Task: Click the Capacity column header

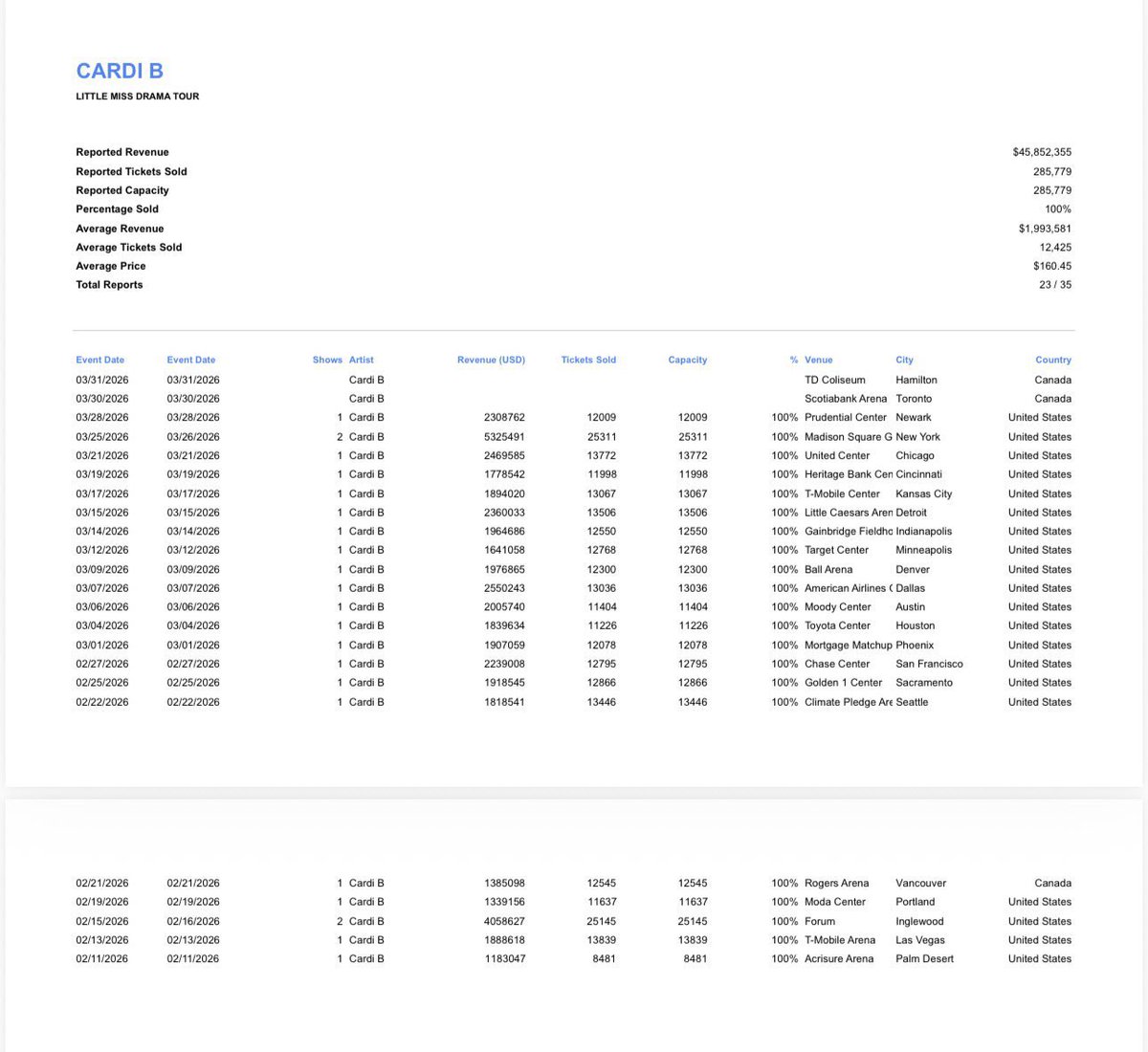Action: click(688, 360)
